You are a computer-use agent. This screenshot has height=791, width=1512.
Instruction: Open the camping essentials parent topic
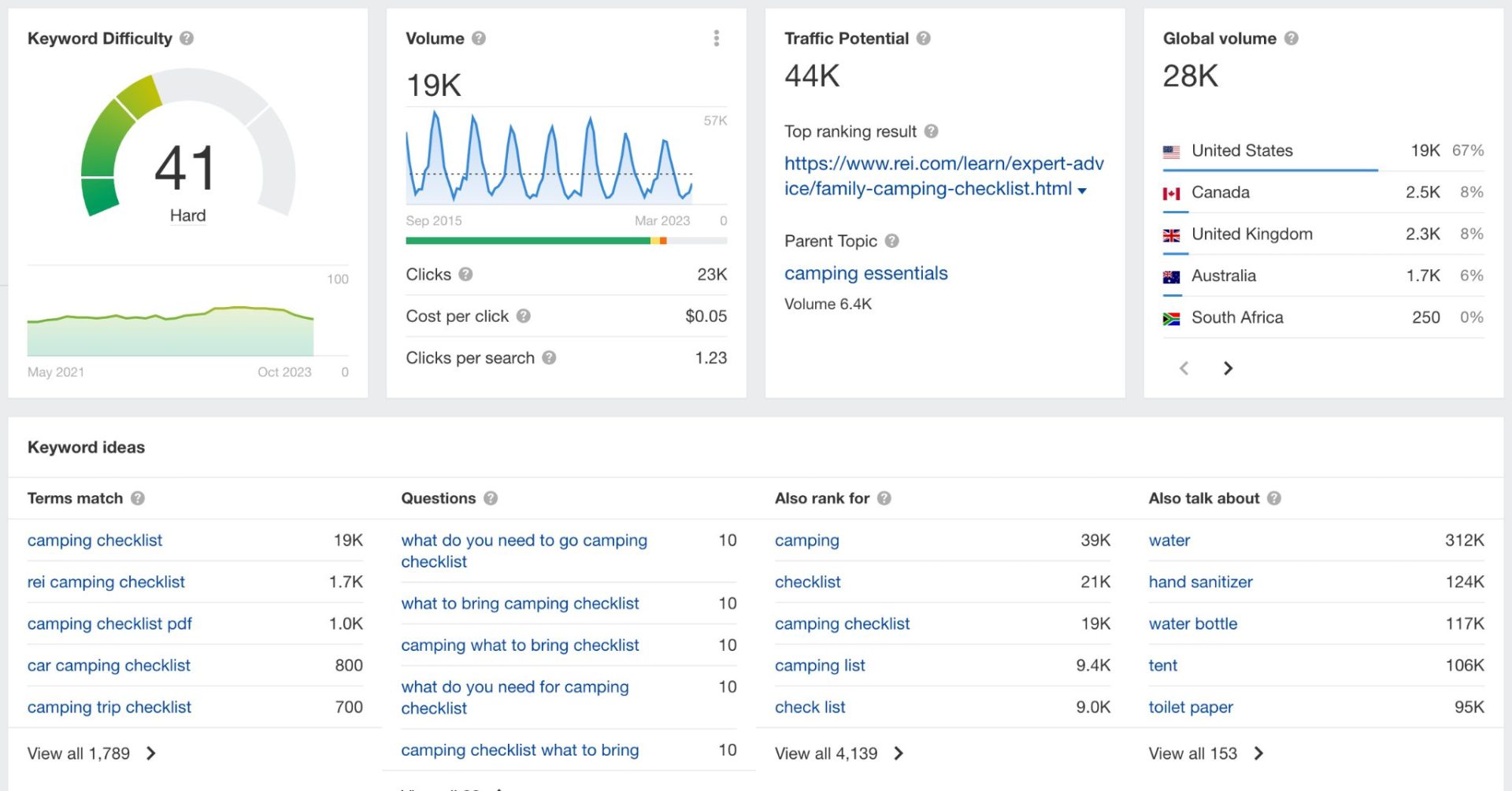pyautogui.click(x=865, y=273)
